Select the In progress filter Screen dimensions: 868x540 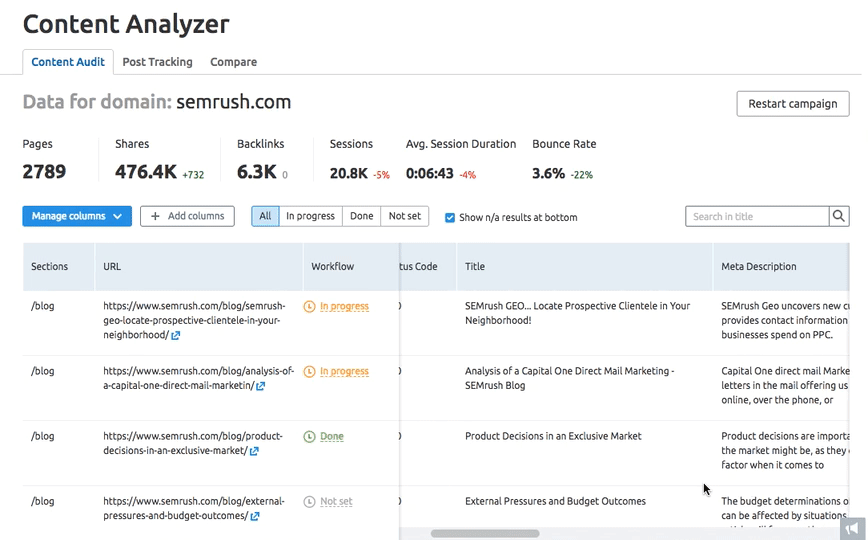point(310,216)
